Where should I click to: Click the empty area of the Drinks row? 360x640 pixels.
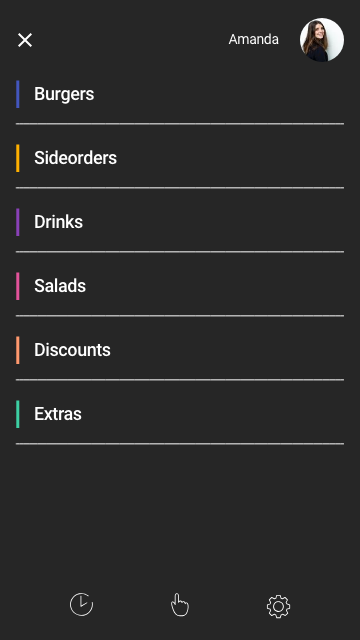pos(212,222)
